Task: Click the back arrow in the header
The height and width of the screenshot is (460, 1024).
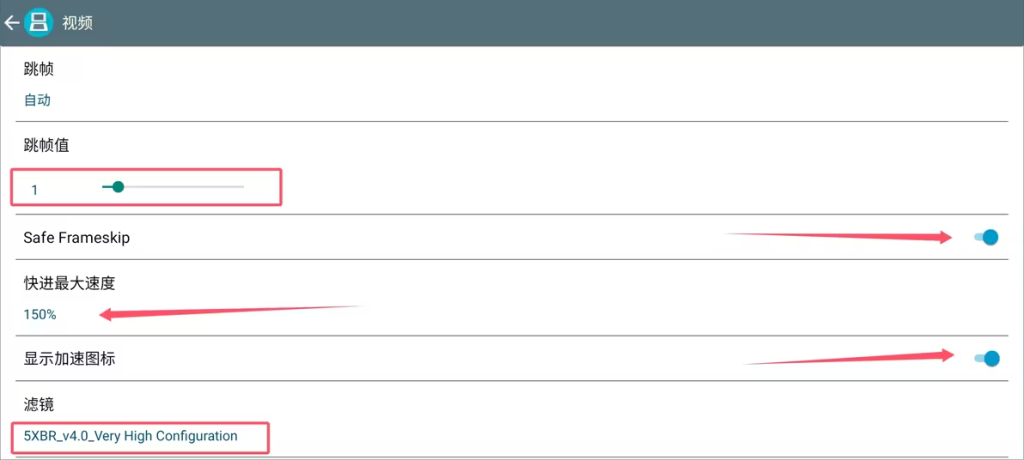Action: (x=11, y=22)
